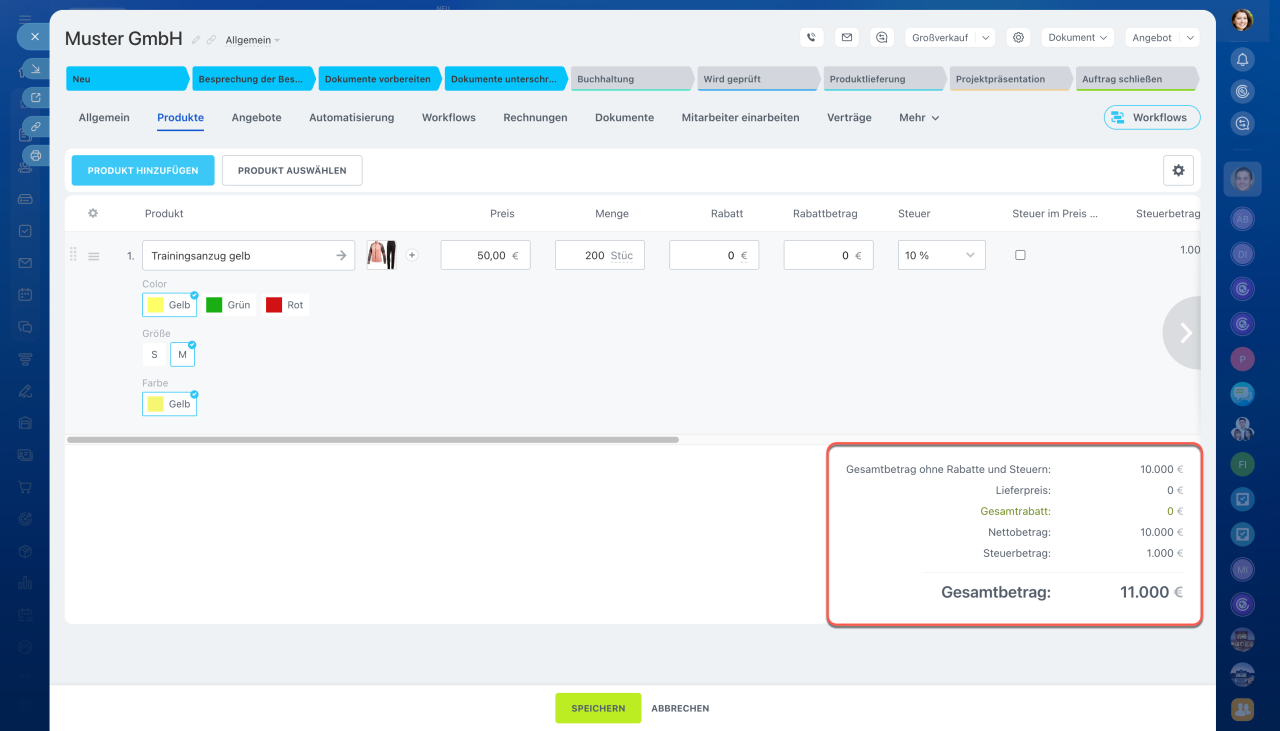Open the Angebote tab
This screenshot has width=1280, height=731.
pos(256,118)
